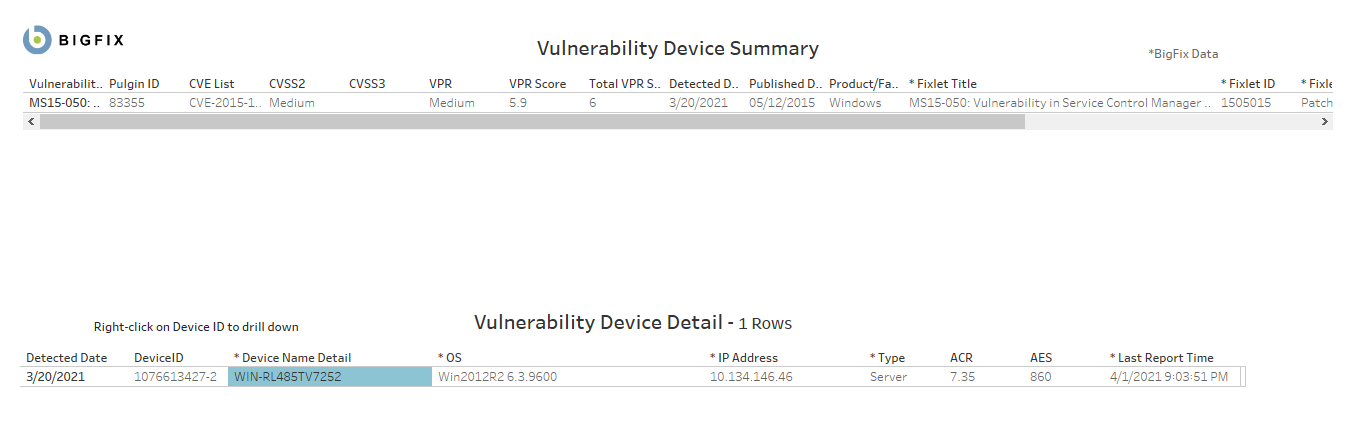This screenshot has width=1349, height=436.
Task: Click the Fixlet ID value 1505015
Action: click(1246, 103)
